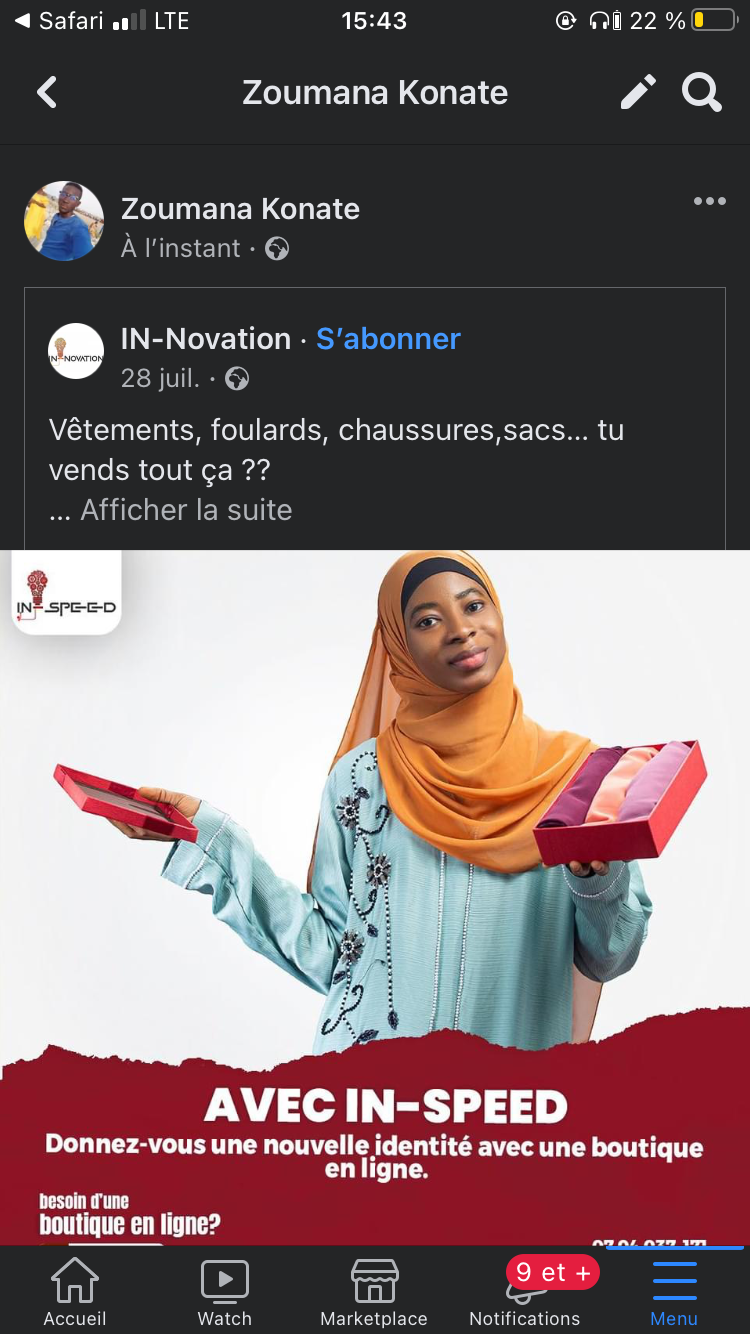This screenshot has height=1334, width=750.
Task: Expand post text via Afficher la suite
Action: [x=186, y=510]
